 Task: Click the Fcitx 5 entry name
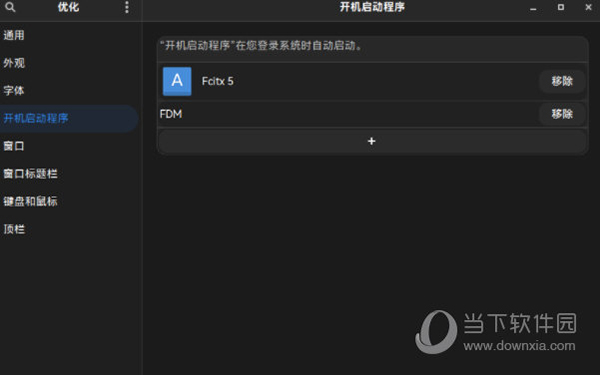pos(217,81)
